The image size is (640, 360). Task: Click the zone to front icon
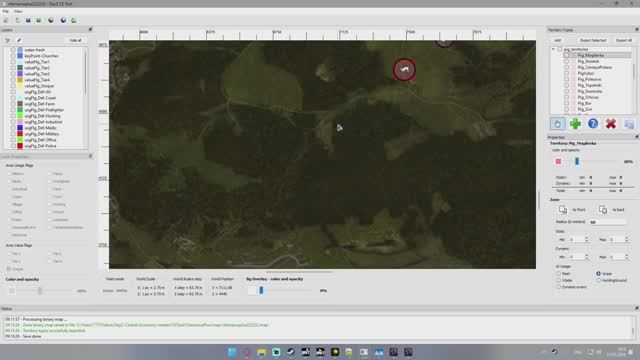point(562,209)
